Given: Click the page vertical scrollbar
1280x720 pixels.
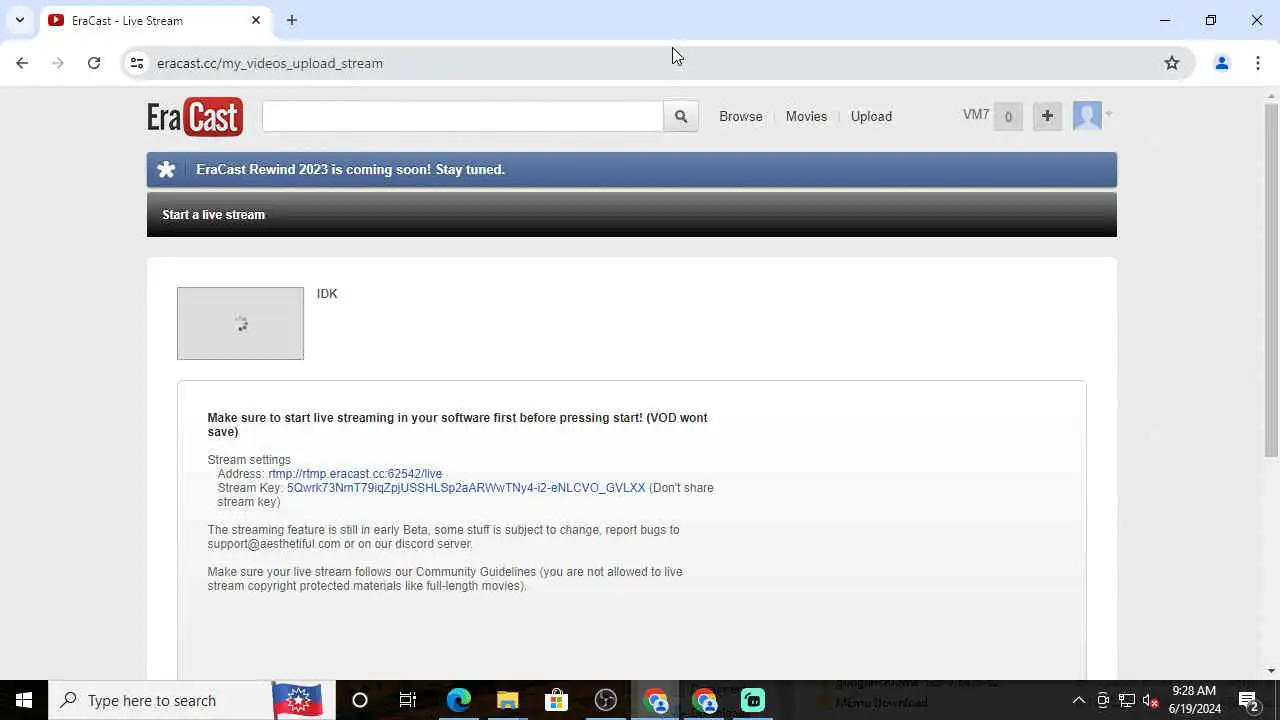Looking at the screenshot, I should tap(1271, 280).
